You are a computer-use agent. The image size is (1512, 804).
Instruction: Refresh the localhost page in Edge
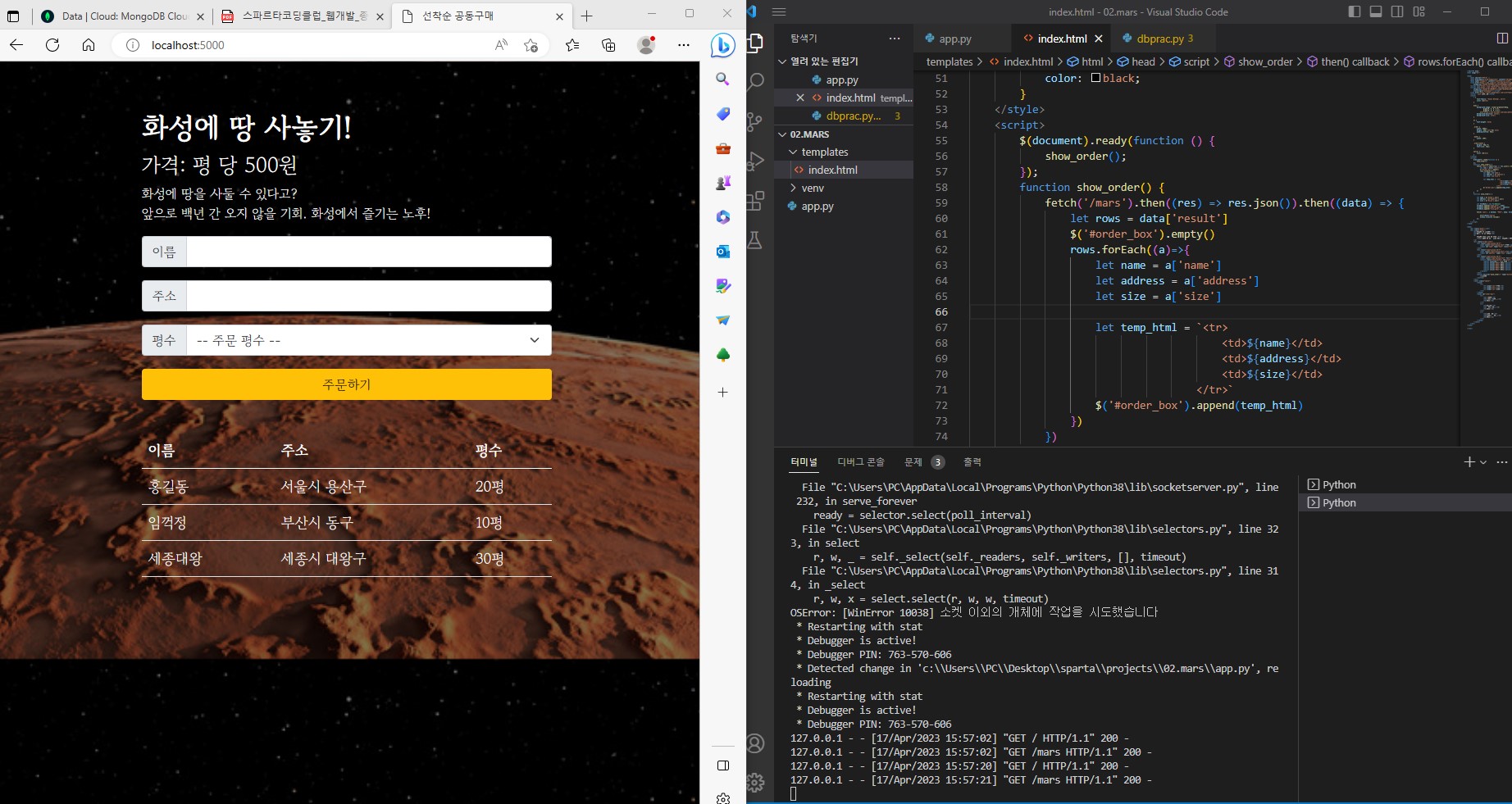click(52, 45)
